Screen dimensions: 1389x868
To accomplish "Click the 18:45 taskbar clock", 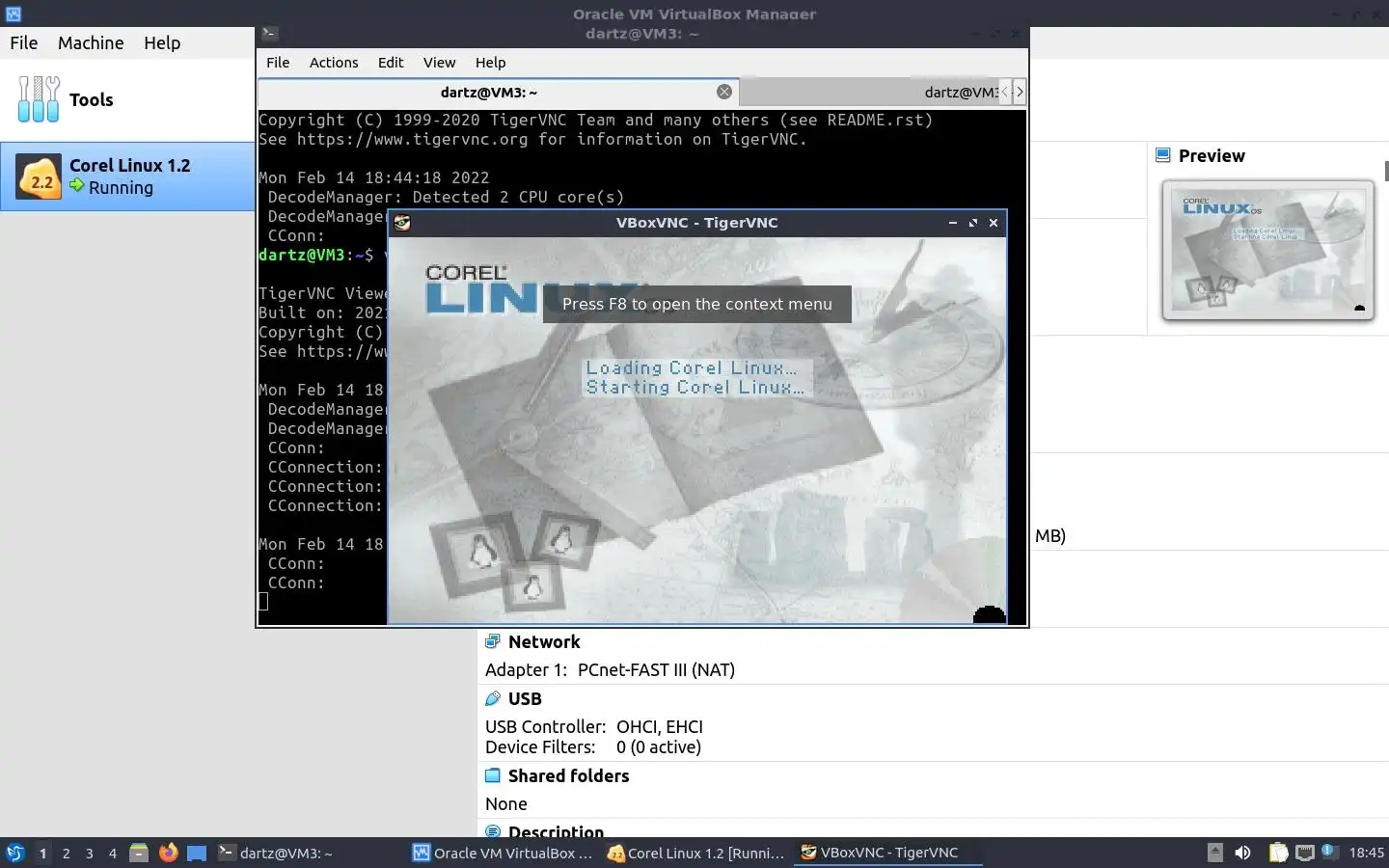I will [x=1366, y=853].
